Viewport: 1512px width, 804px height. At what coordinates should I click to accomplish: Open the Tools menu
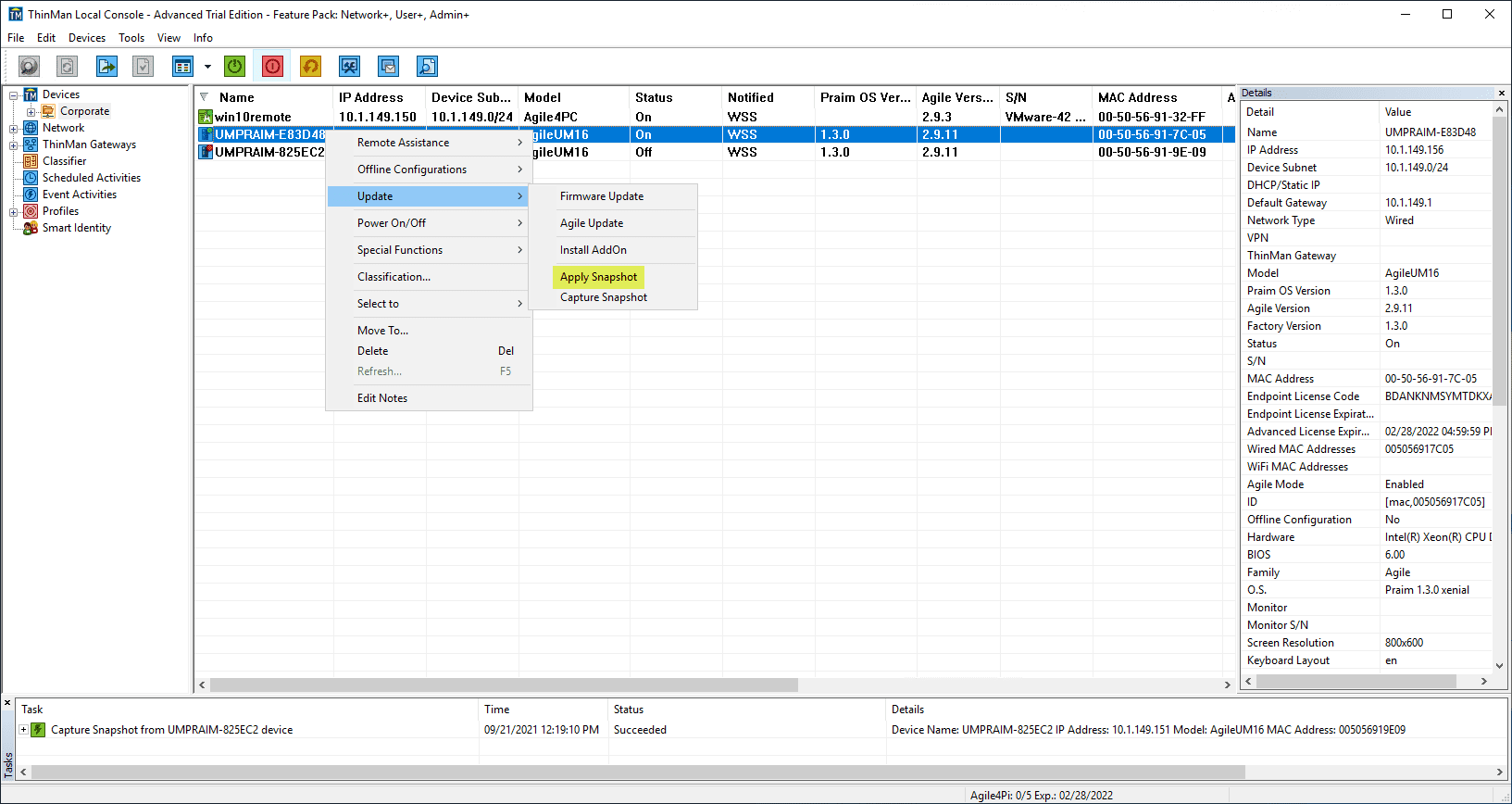(x=131, y=38)
